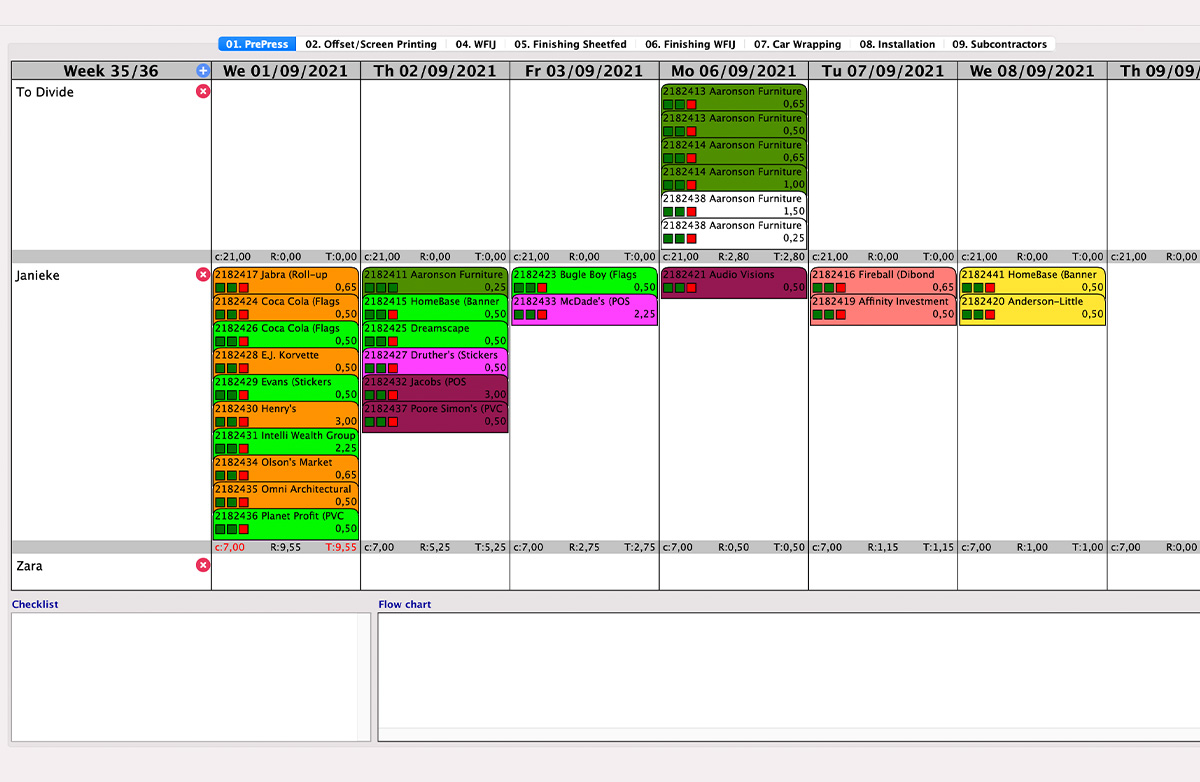The width and height of the screenshot is (1200, 782).
Task: Switch to the 01. PrePress tab
Action: click(257, 44)
